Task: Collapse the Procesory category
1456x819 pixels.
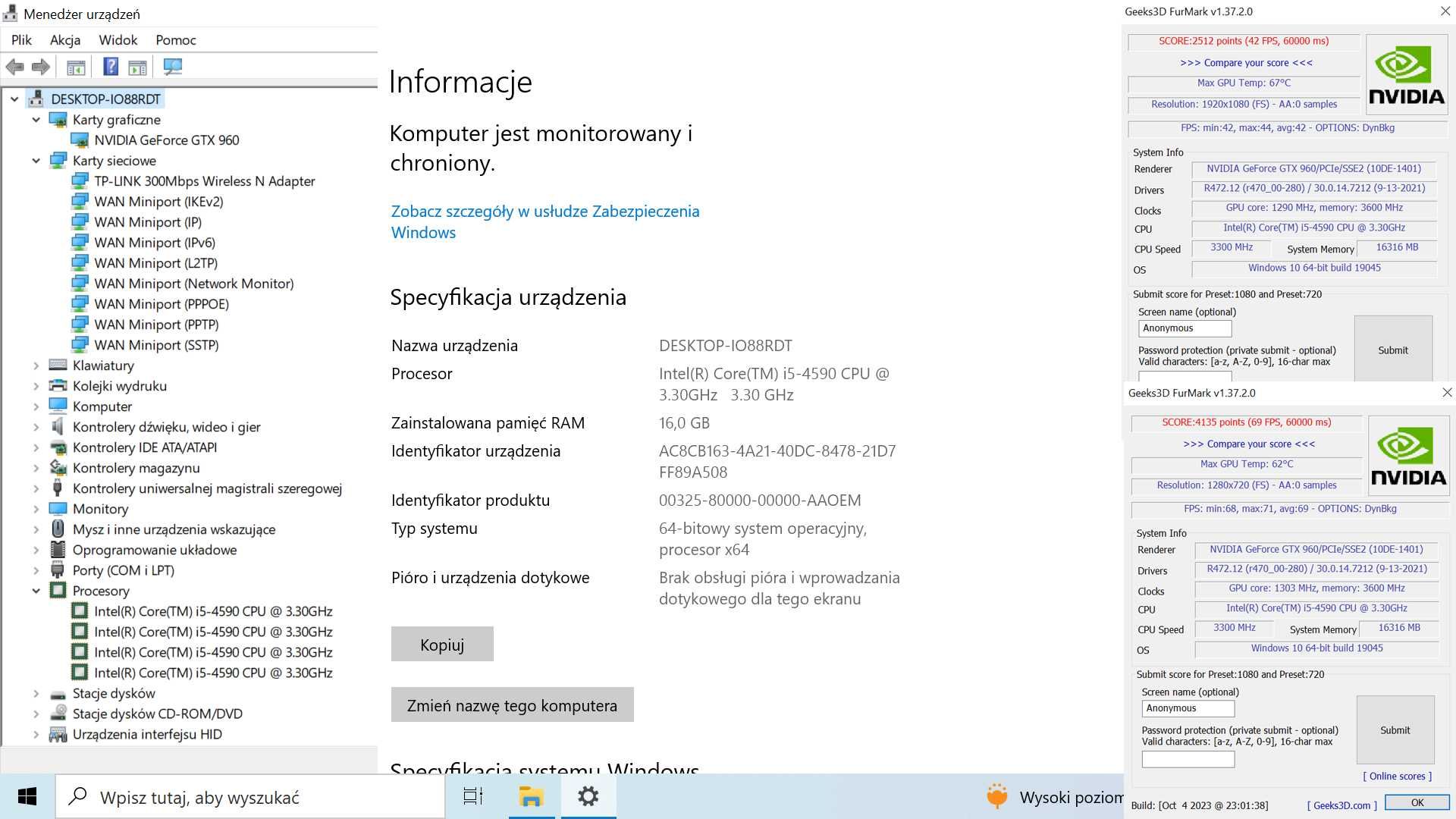Action: coord(36,591)
